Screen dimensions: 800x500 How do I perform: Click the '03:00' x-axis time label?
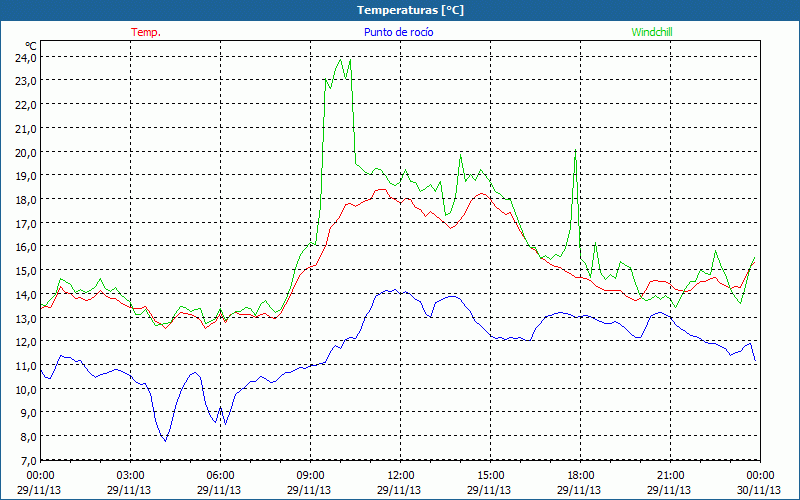130,476
